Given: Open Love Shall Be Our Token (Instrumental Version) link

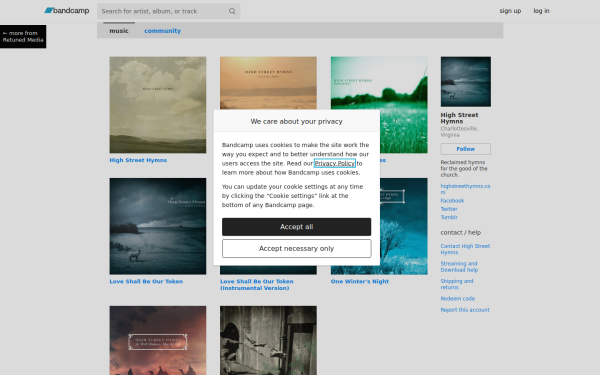Looking at the screenshot, I should tap(257, 284).
